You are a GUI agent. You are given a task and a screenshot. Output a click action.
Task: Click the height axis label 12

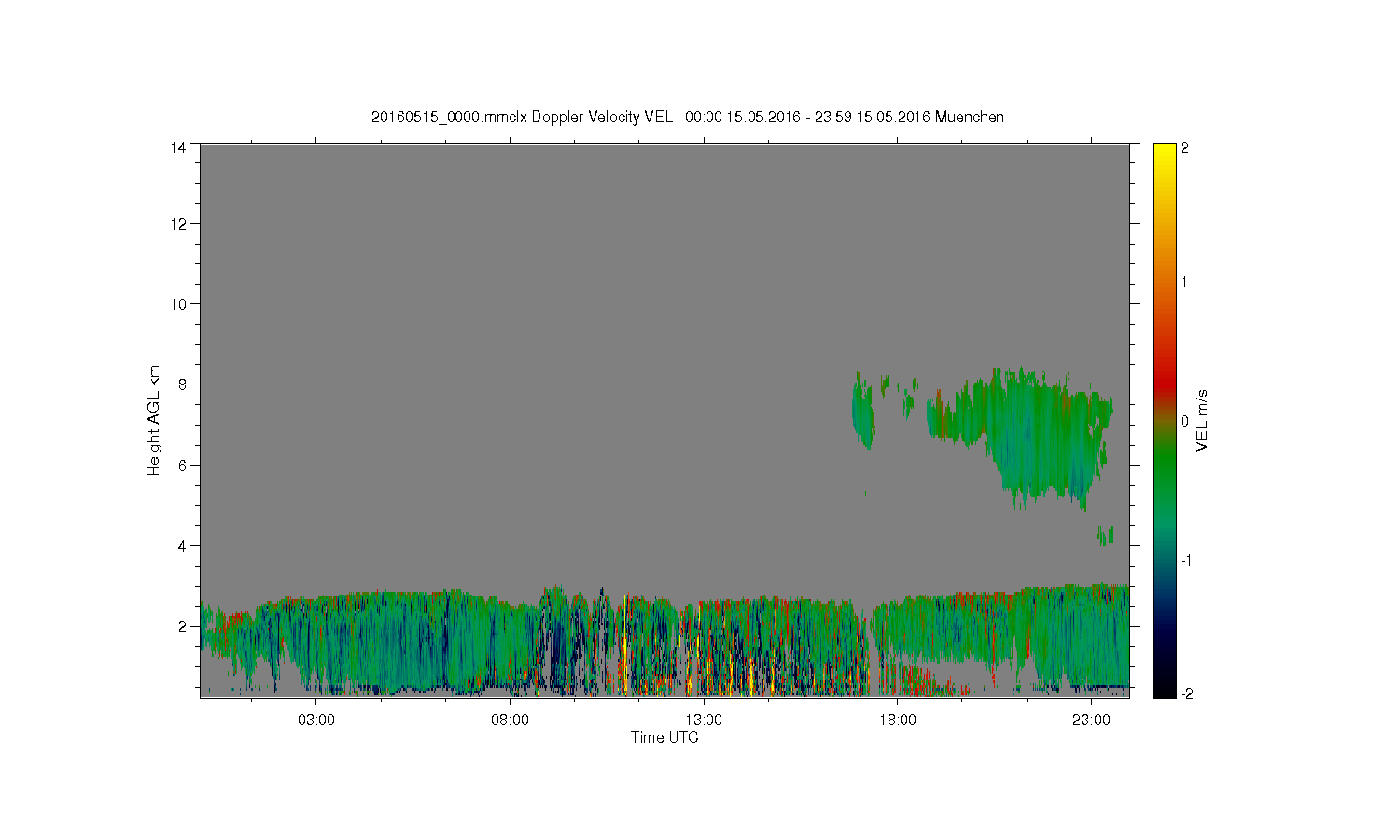[x=177, y=224]
